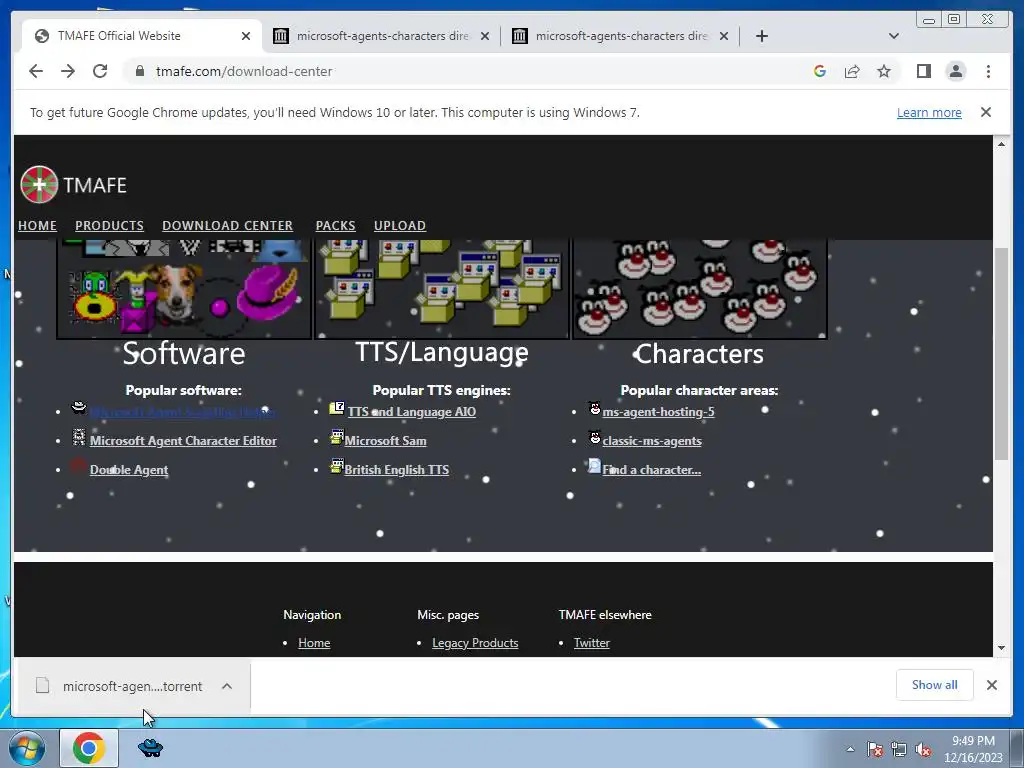Open TTS and Language AIO link
The width and height of the screenshot is (1024, 768).
(x=411, y=412)
